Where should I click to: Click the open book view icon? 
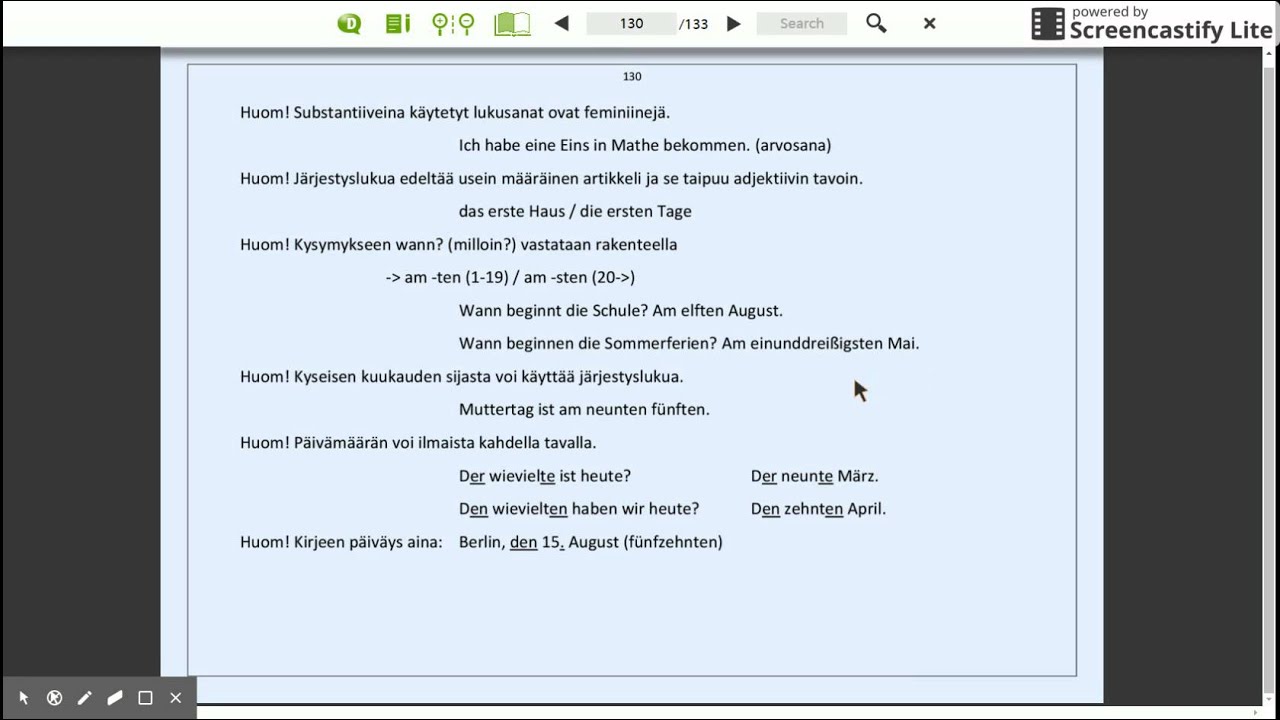coord(512,24)
